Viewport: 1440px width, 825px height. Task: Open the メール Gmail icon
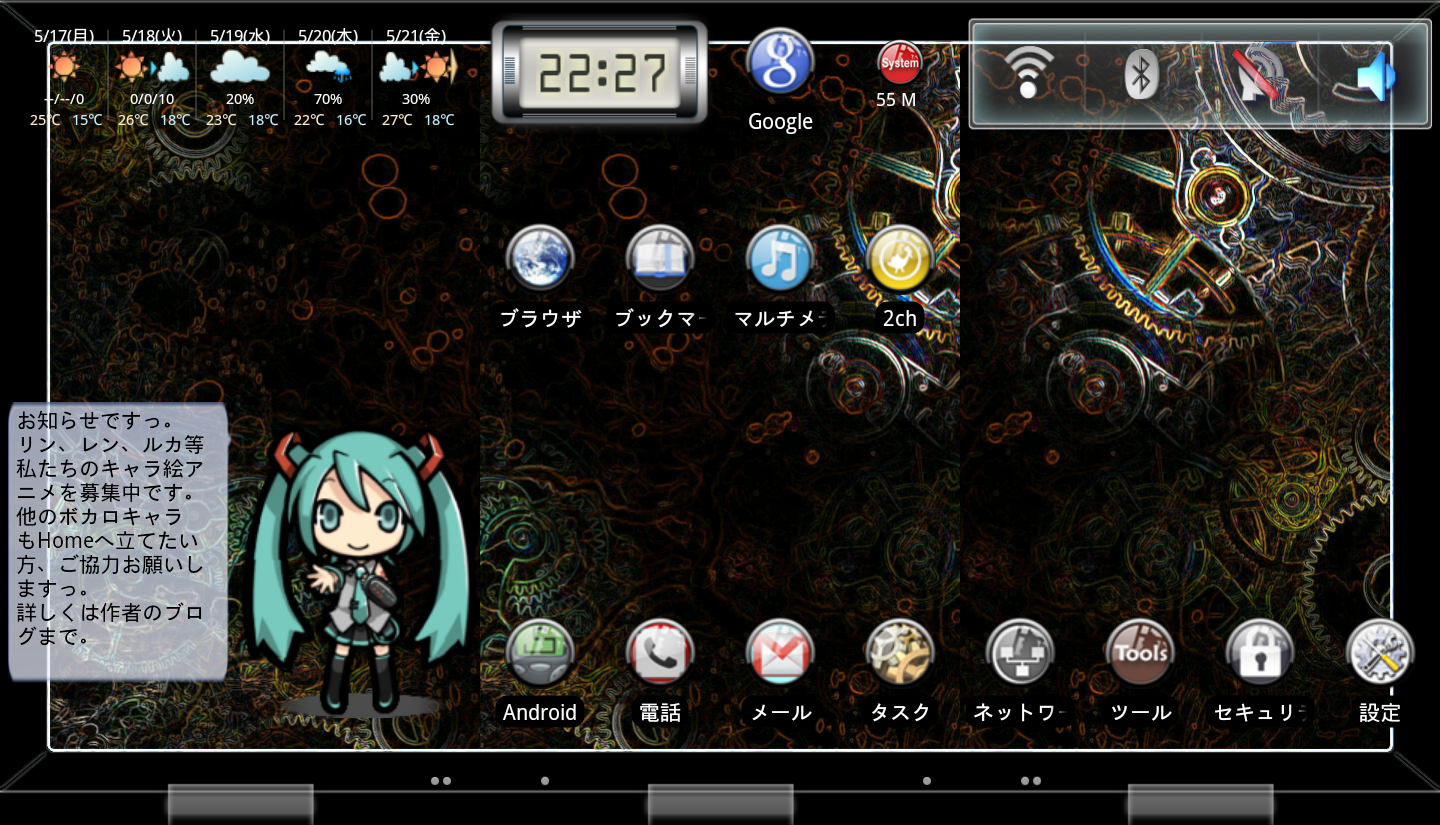[780, 653]
